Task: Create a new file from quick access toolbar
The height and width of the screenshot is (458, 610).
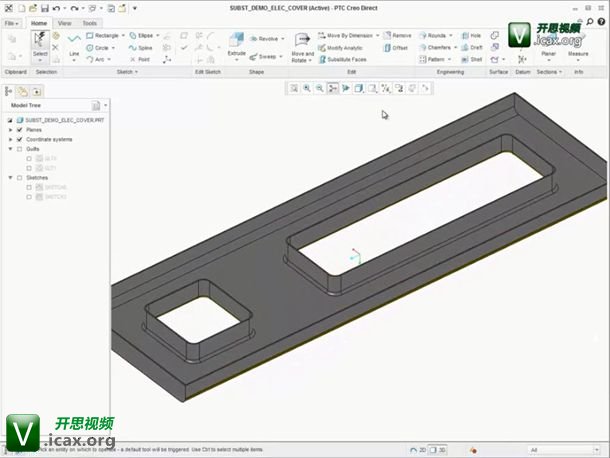Action: click(22, 8)
